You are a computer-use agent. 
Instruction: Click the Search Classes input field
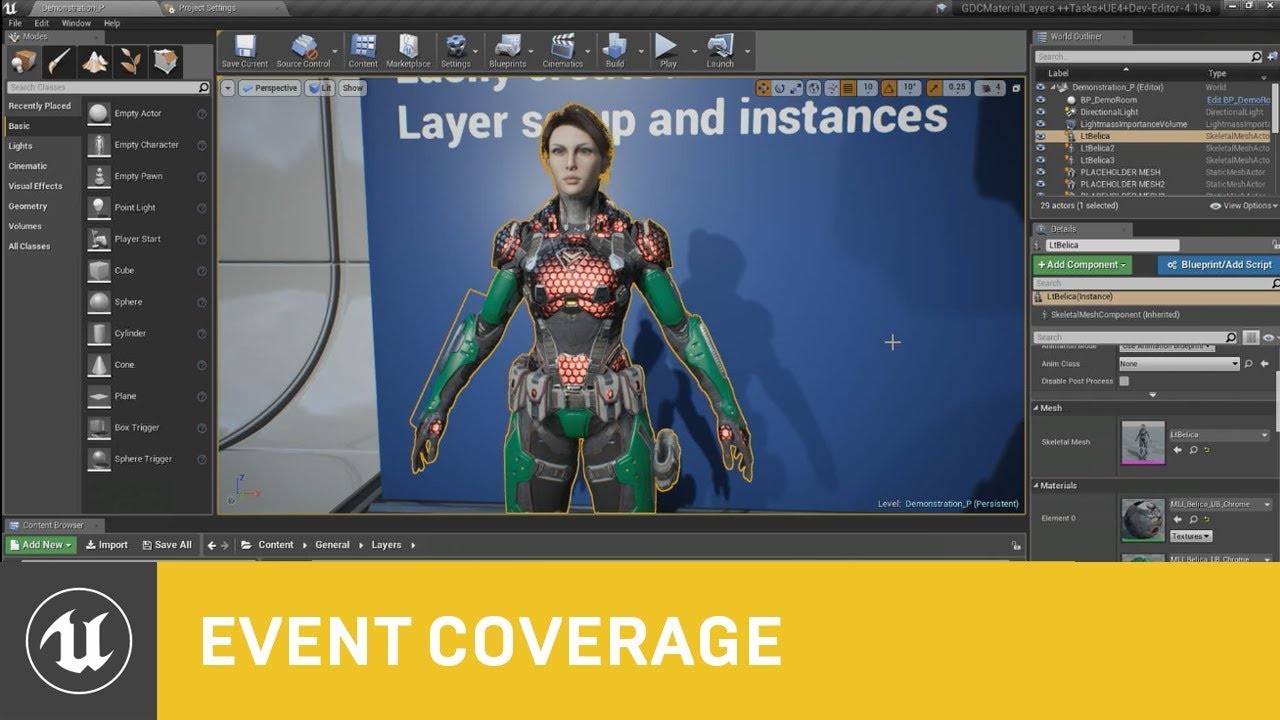[x=107, y=88]
